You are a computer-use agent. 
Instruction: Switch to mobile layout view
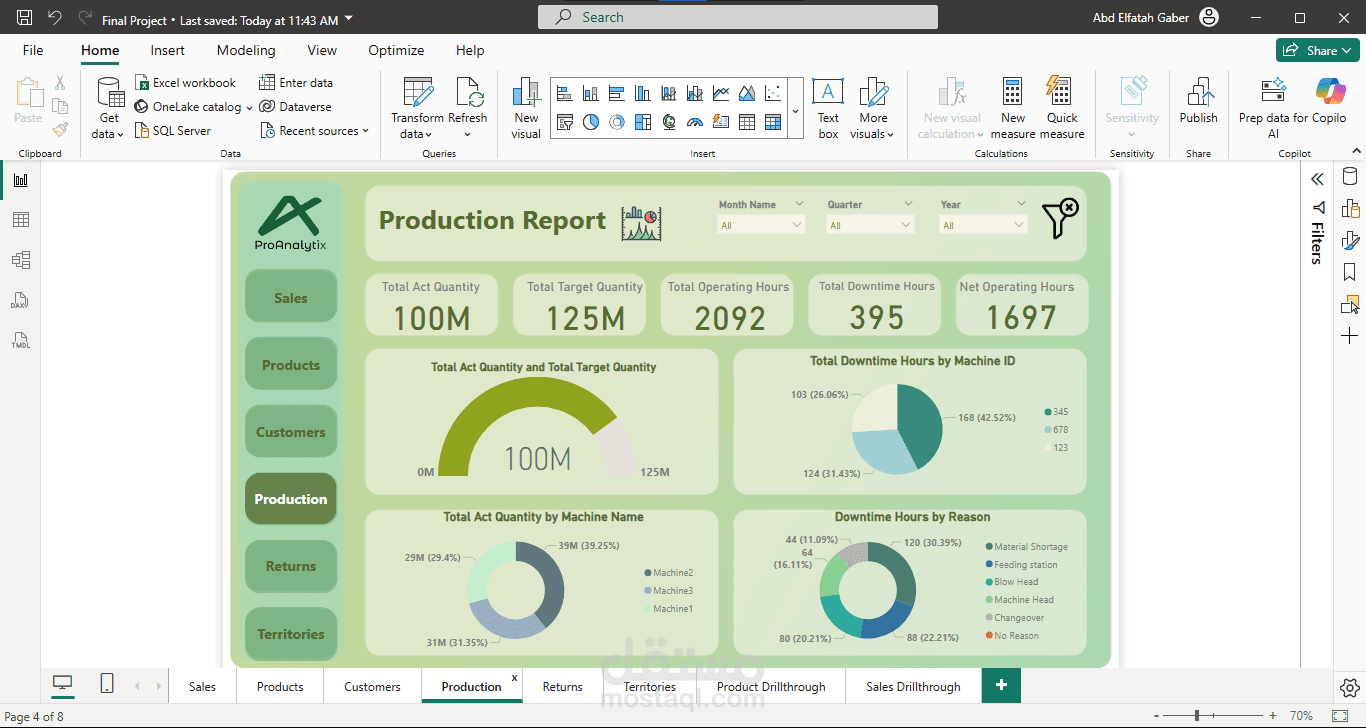(107, 684)
